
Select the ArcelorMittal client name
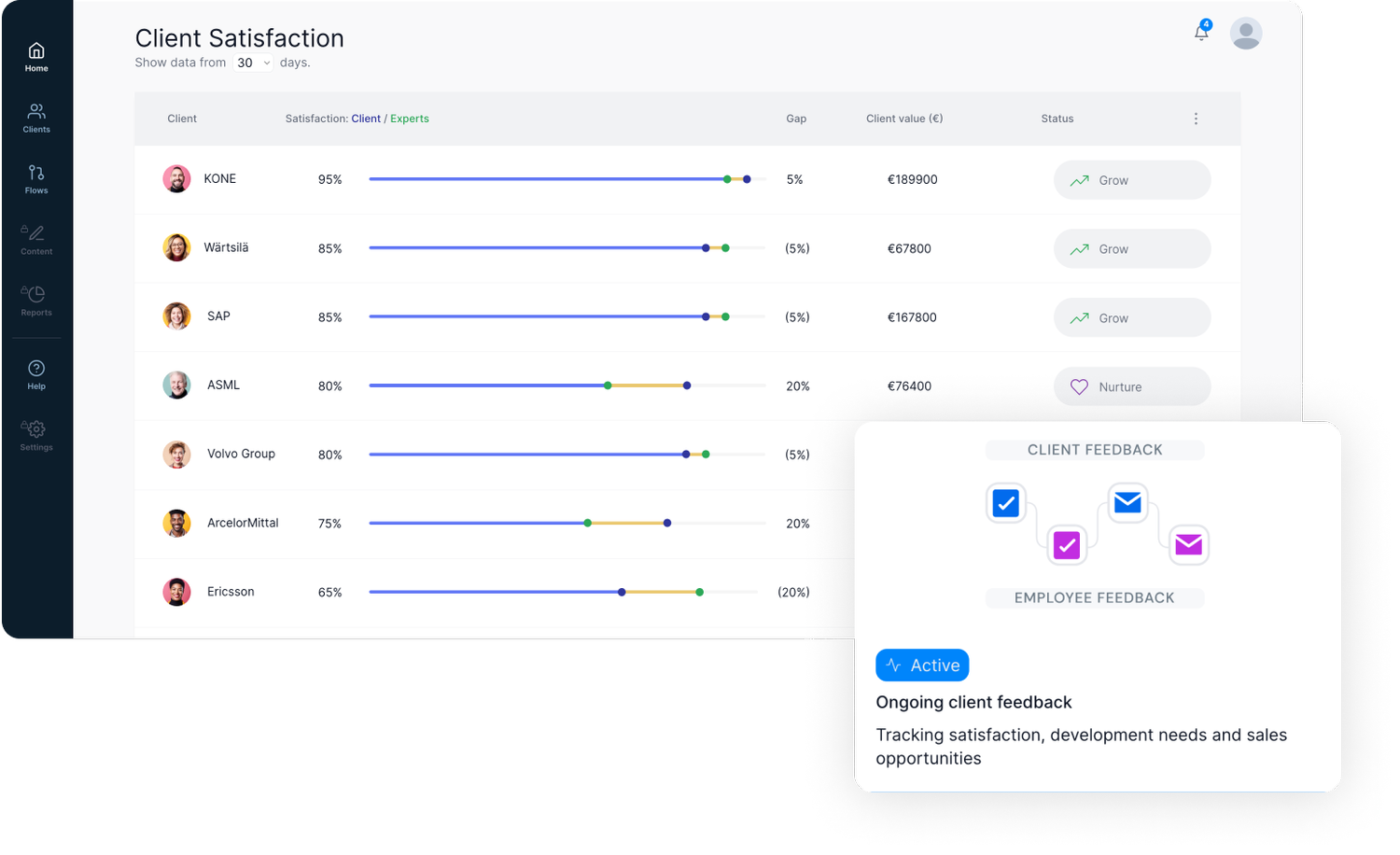pos(243,523)
